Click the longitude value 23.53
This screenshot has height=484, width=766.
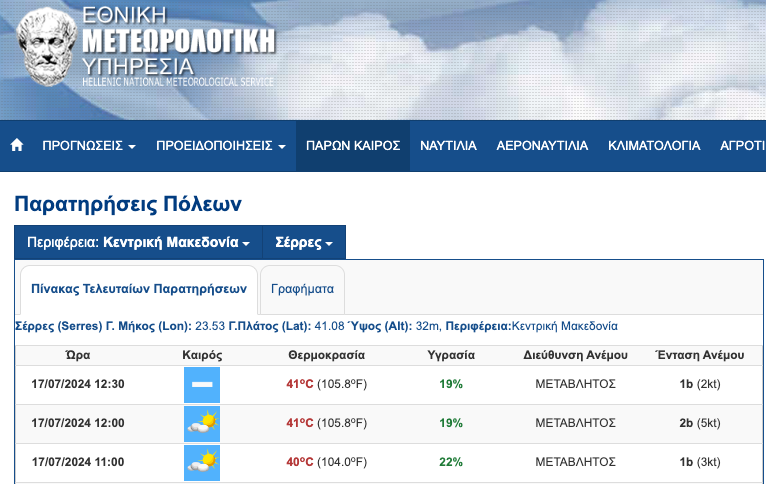(x=210, y=326)
